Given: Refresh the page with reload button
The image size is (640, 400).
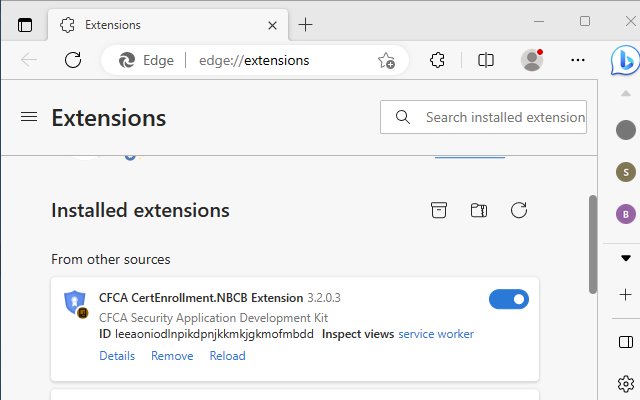Looking at the screenshot, I should coord(73,60).
